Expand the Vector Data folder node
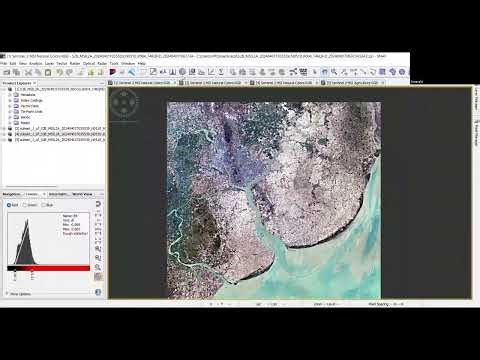 [x=10, y=106]
